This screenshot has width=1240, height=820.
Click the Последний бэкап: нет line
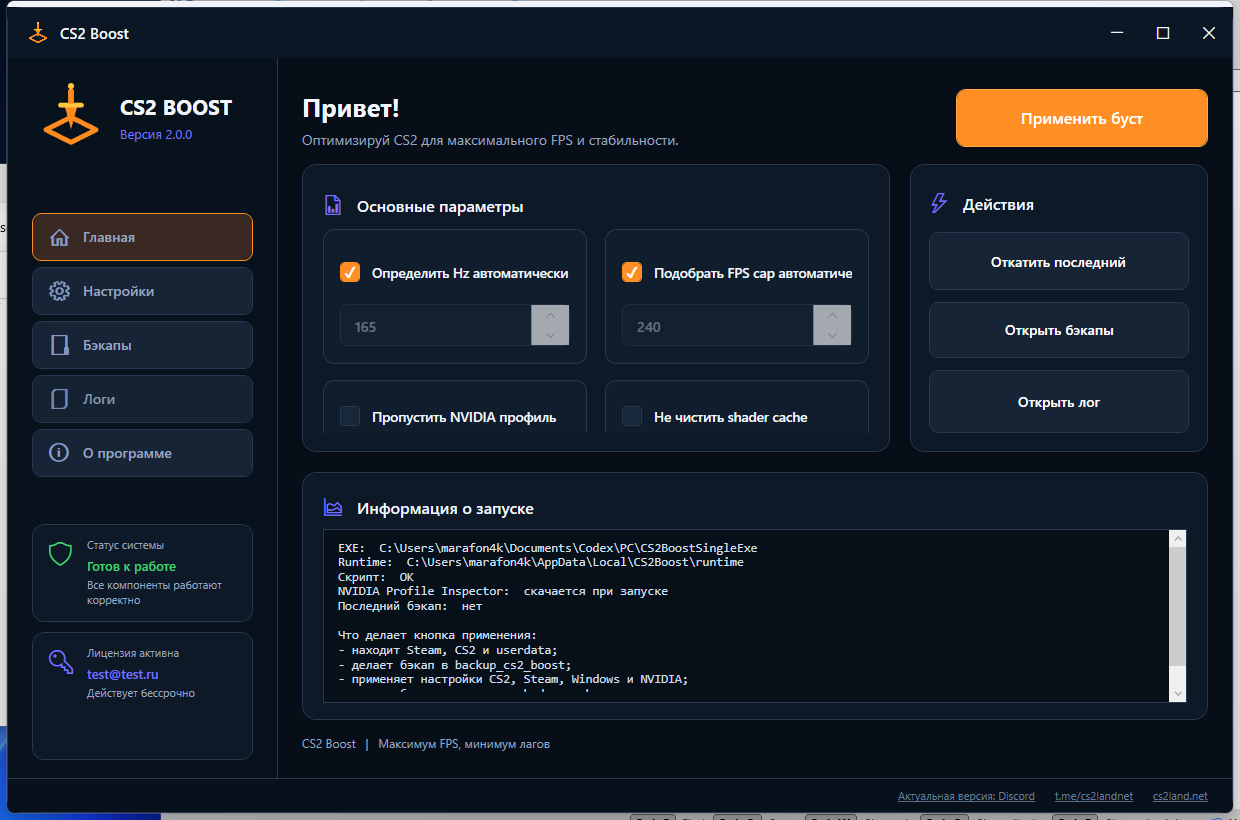pyautogui.click(x=410, y=606)
